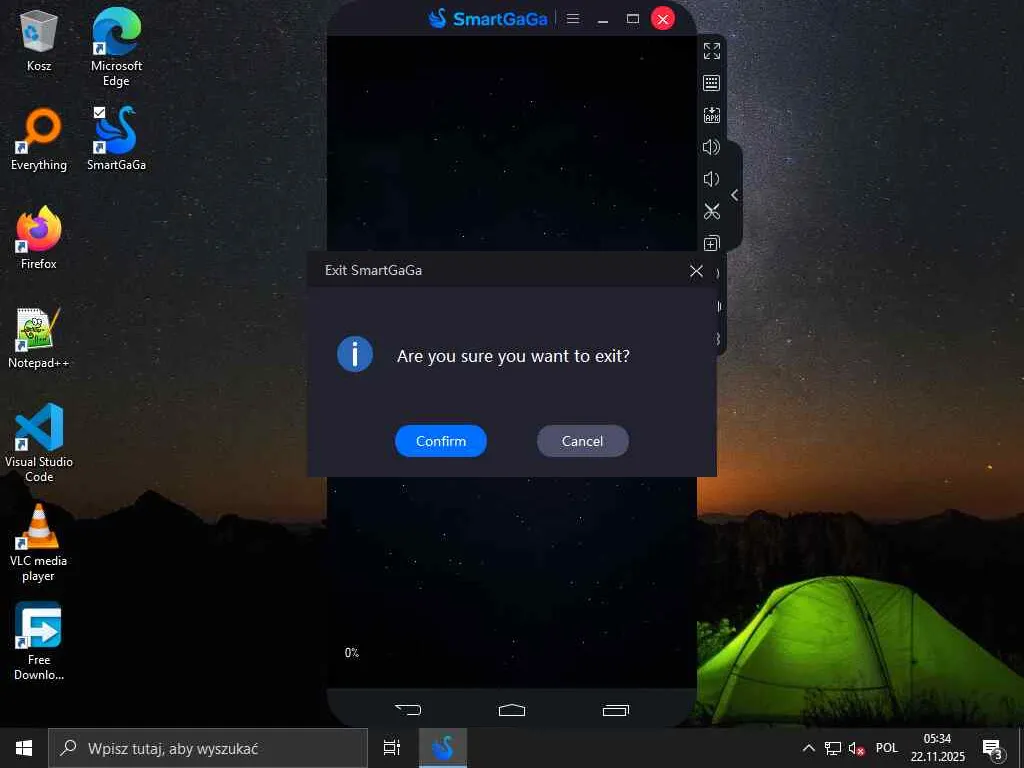Click the Install APK icon
The width and height of the screenshot is (1024, 768).
(x=712, y=115)
